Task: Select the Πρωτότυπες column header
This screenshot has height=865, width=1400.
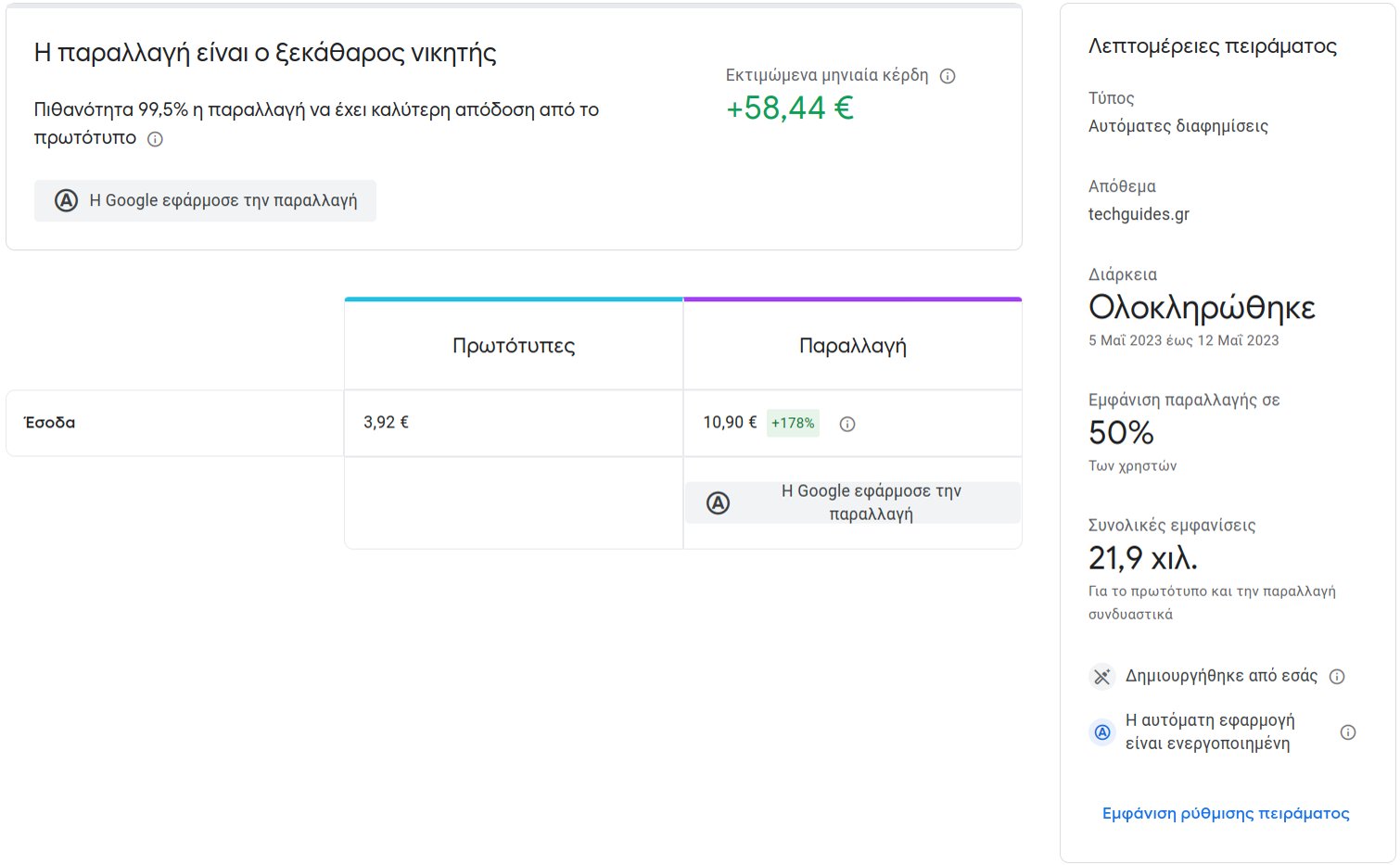Action: (513, 346)
